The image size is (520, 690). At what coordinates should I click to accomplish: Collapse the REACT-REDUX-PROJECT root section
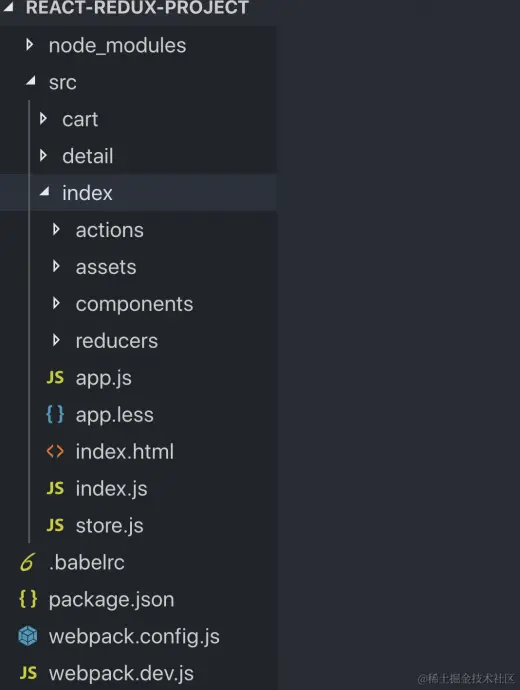click(x=8, y=6)
